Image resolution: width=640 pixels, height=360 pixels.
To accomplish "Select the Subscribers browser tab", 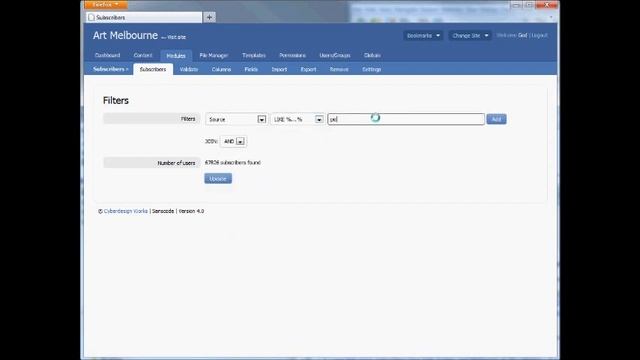I will click(x=144, y=18).
